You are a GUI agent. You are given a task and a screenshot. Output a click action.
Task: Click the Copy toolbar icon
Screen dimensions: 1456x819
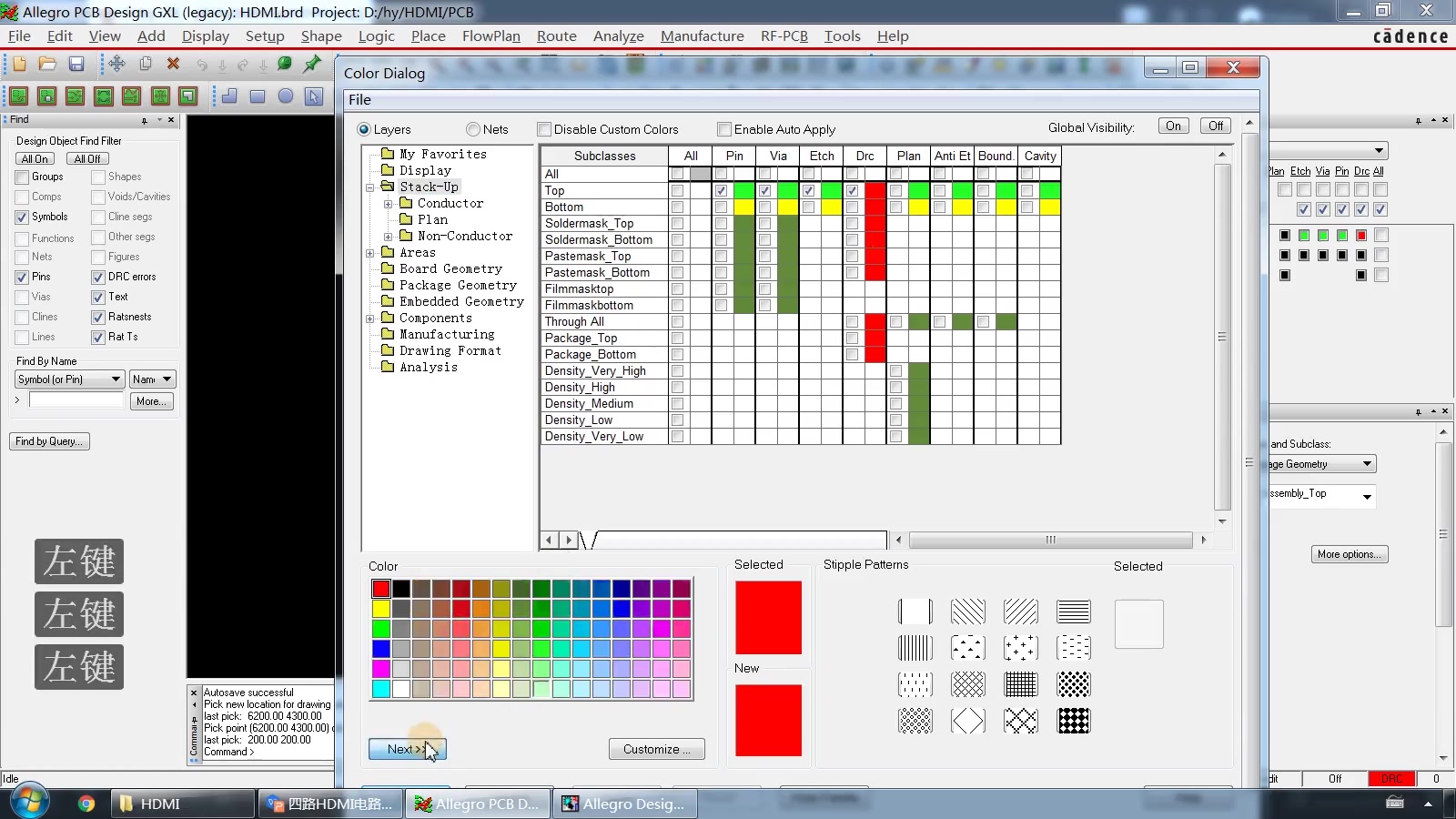click(145, 64)
